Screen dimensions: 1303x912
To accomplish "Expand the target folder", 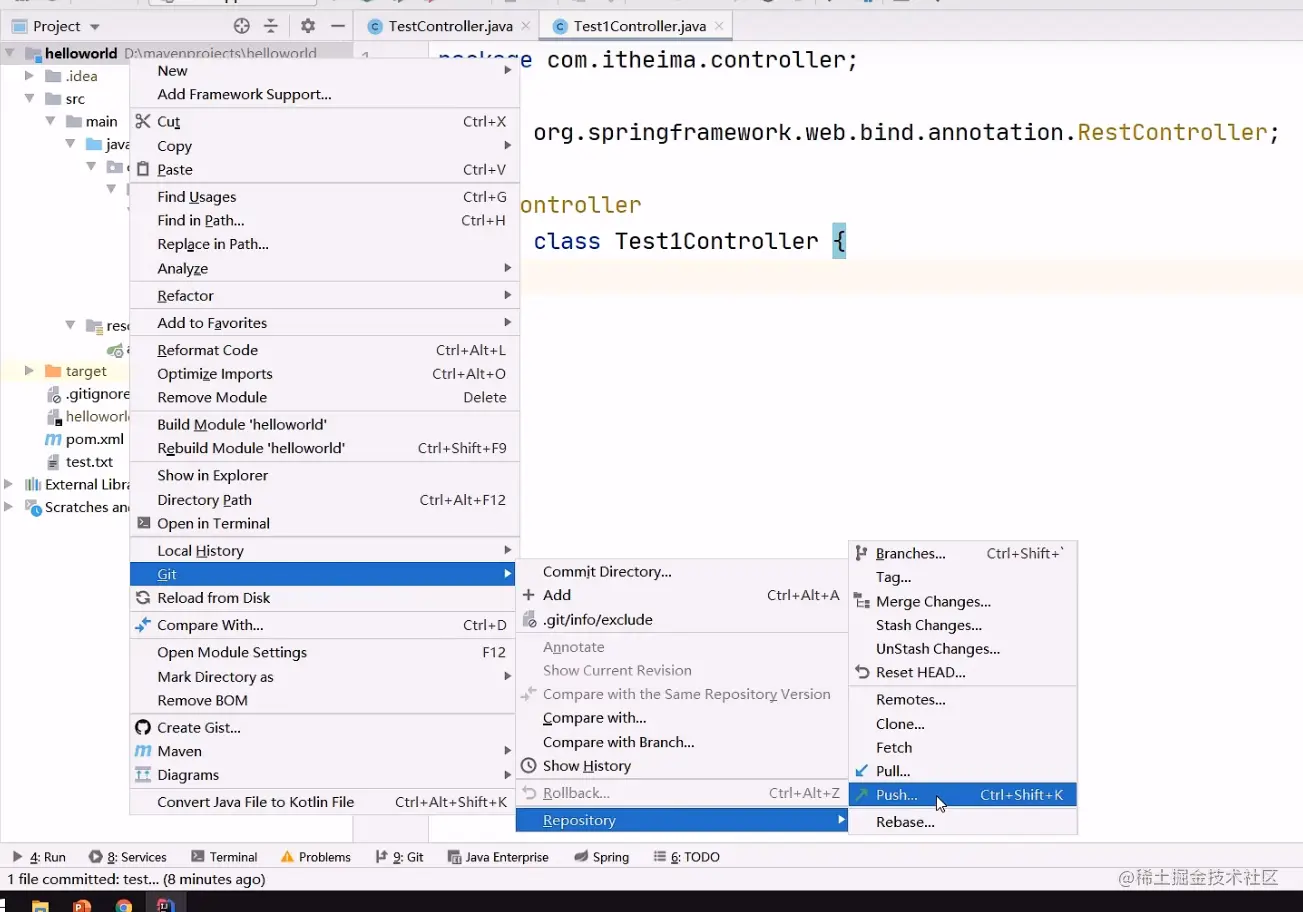I will [x=30, y=371].
